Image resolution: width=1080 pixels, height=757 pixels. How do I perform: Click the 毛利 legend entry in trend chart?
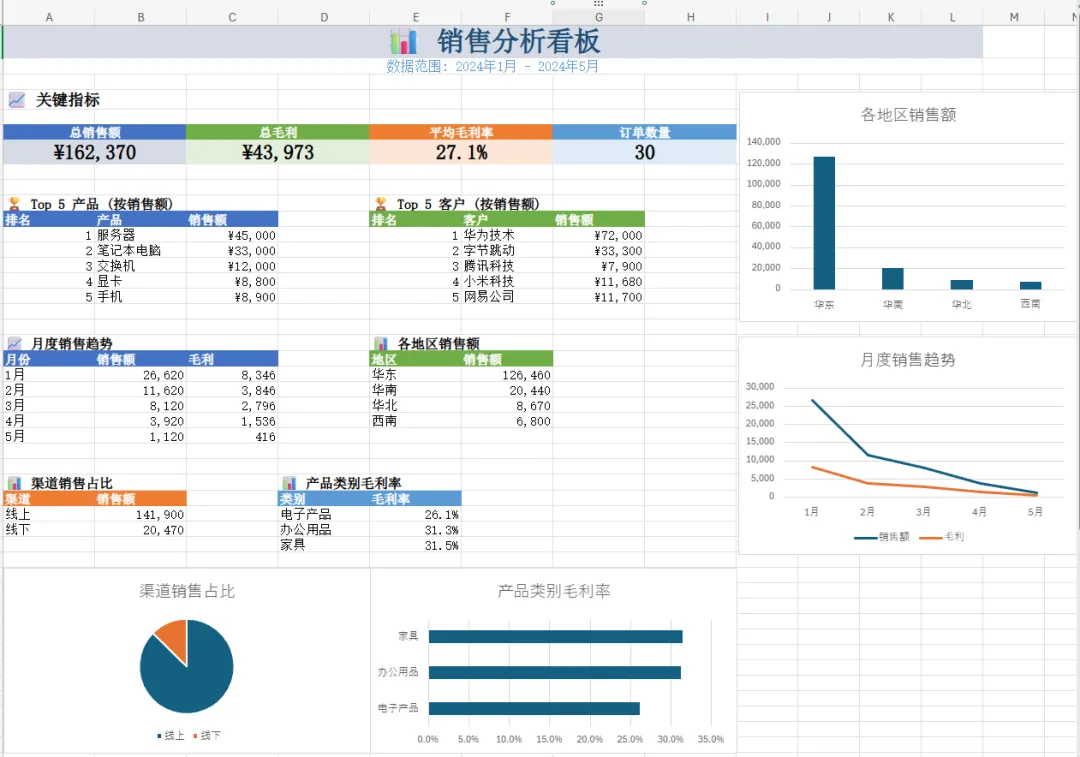click(941, 537)
